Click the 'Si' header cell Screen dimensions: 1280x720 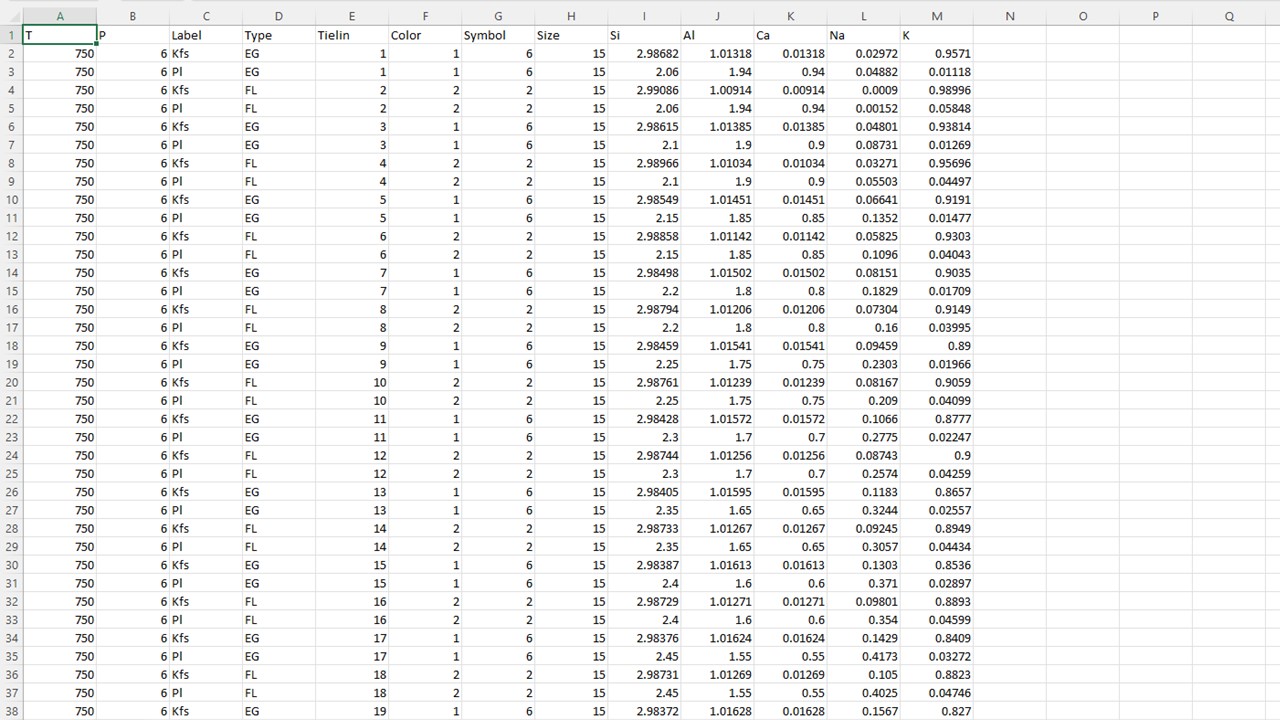point(643,35)
